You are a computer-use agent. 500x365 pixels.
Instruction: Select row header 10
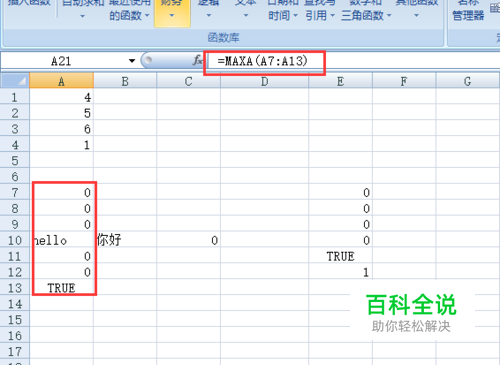click(x=15, y=240)
